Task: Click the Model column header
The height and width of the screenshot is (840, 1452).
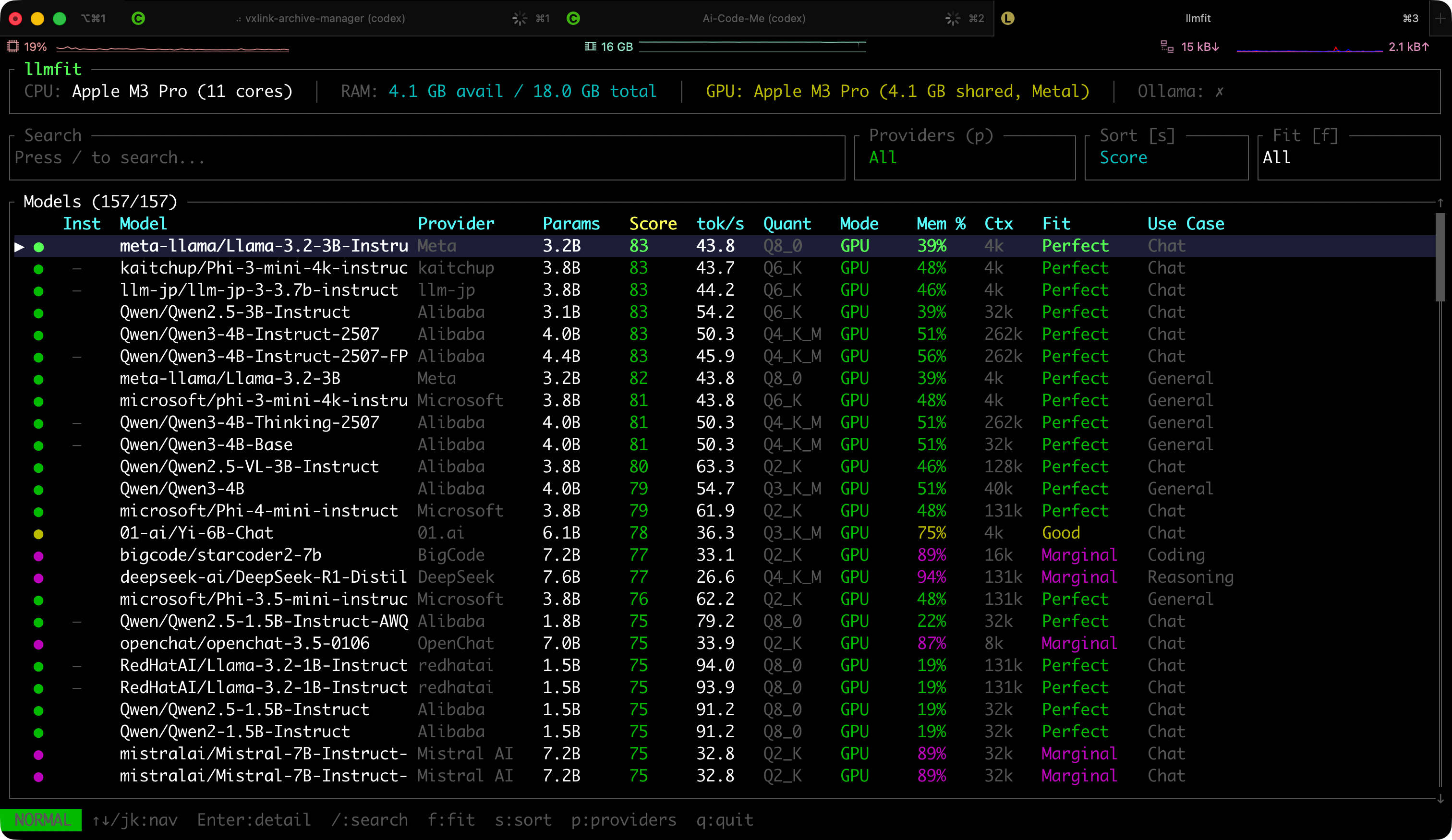Action: pyautogui.click(x=143, y=224)
